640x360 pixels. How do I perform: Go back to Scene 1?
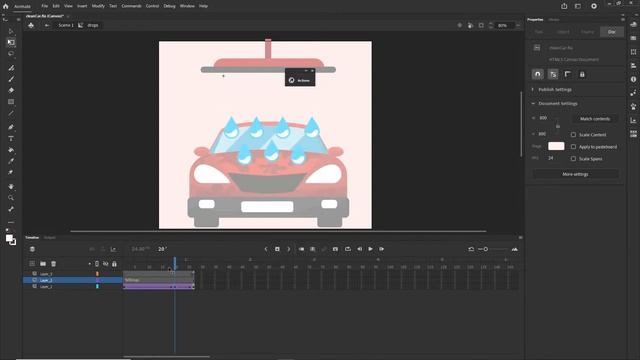pos(66,25)
